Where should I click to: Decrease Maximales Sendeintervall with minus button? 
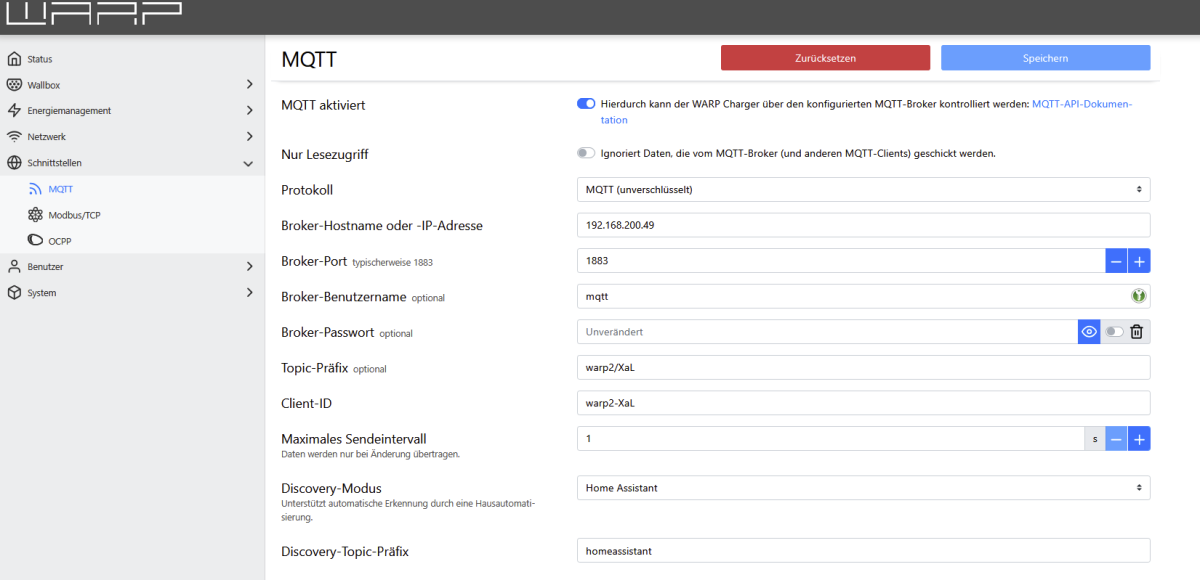[1116, 439]
